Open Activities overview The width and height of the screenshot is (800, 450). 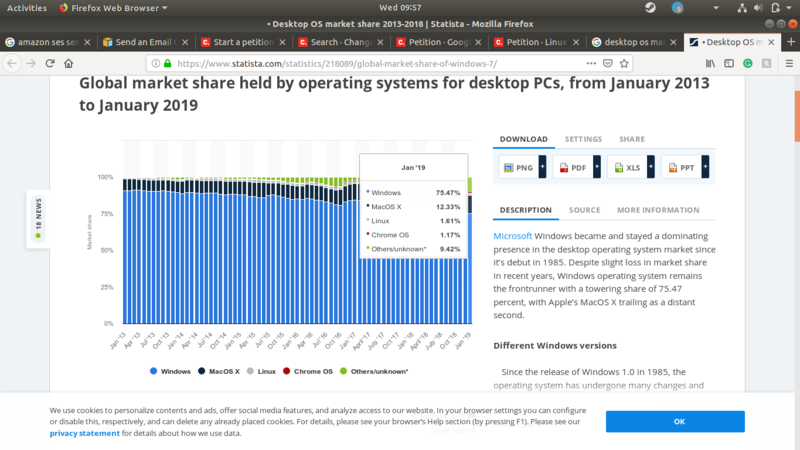tap(27, 8)
